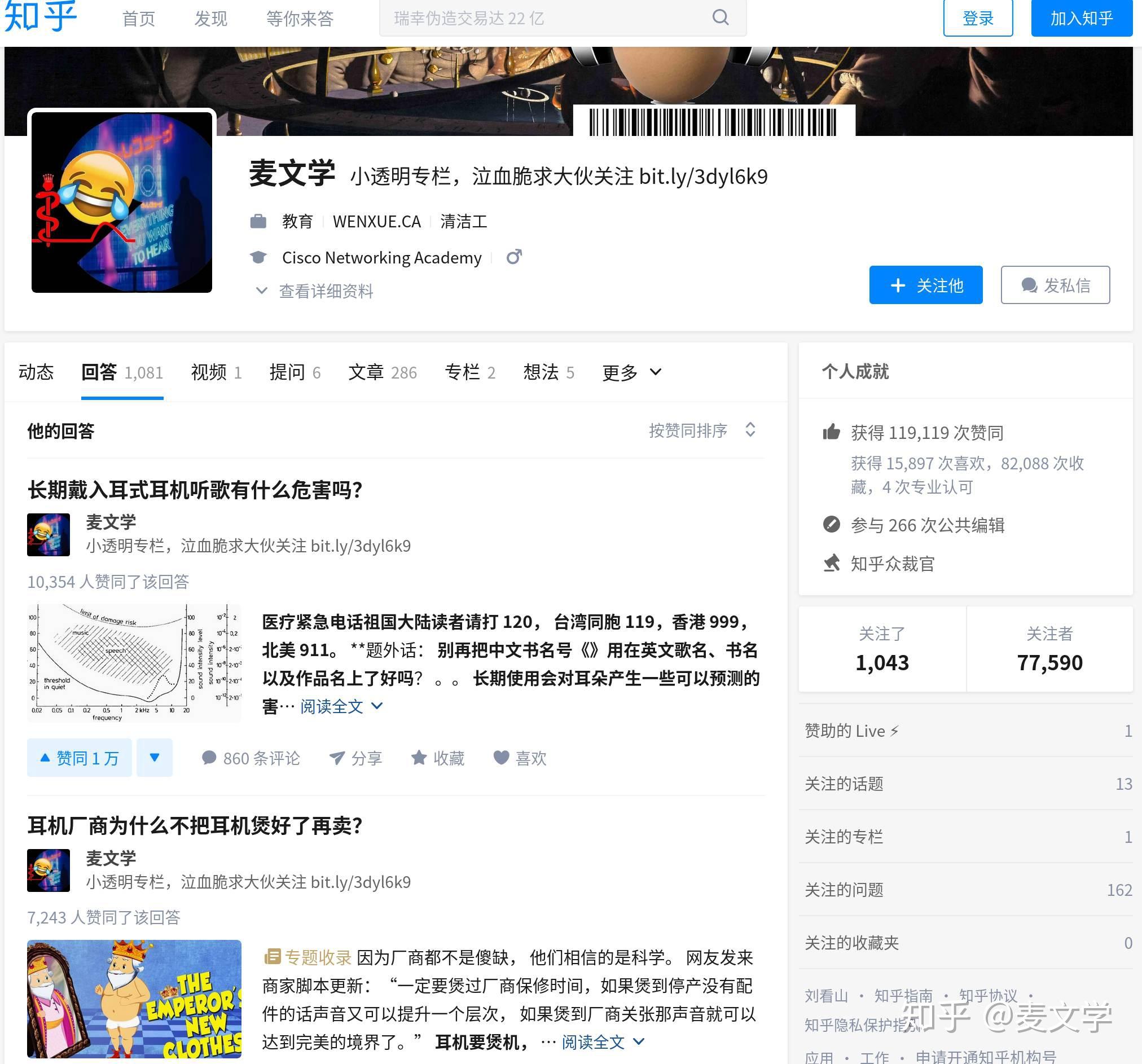This screenshot has width=1142, height=1064.
Task: Follow user with 关注他 button
Action: (x=925, y=285)
